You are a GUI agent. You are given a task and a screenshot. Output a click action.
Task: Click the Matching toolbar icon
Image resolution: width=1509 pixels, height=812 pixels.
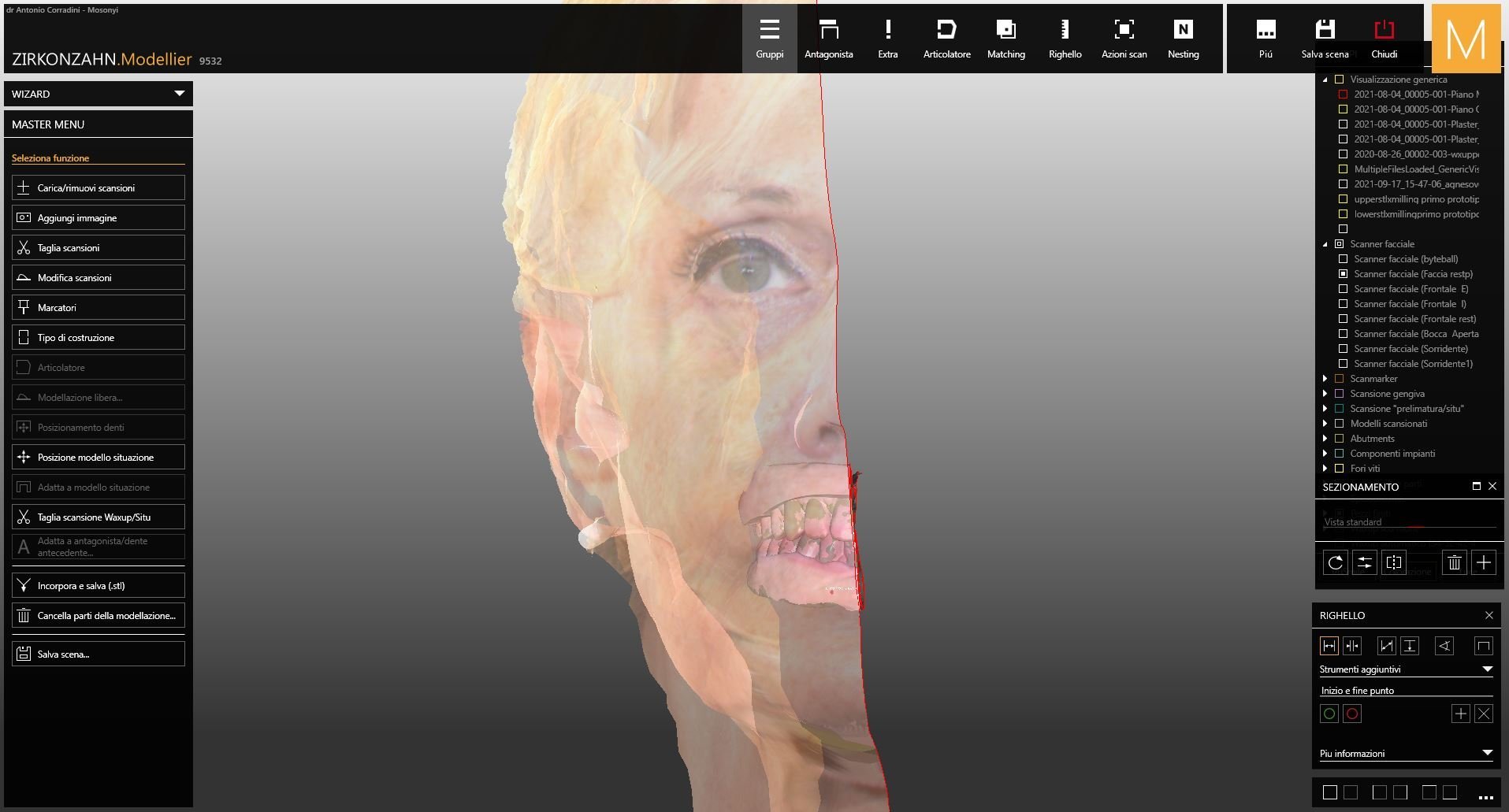tap(1005, 39)
